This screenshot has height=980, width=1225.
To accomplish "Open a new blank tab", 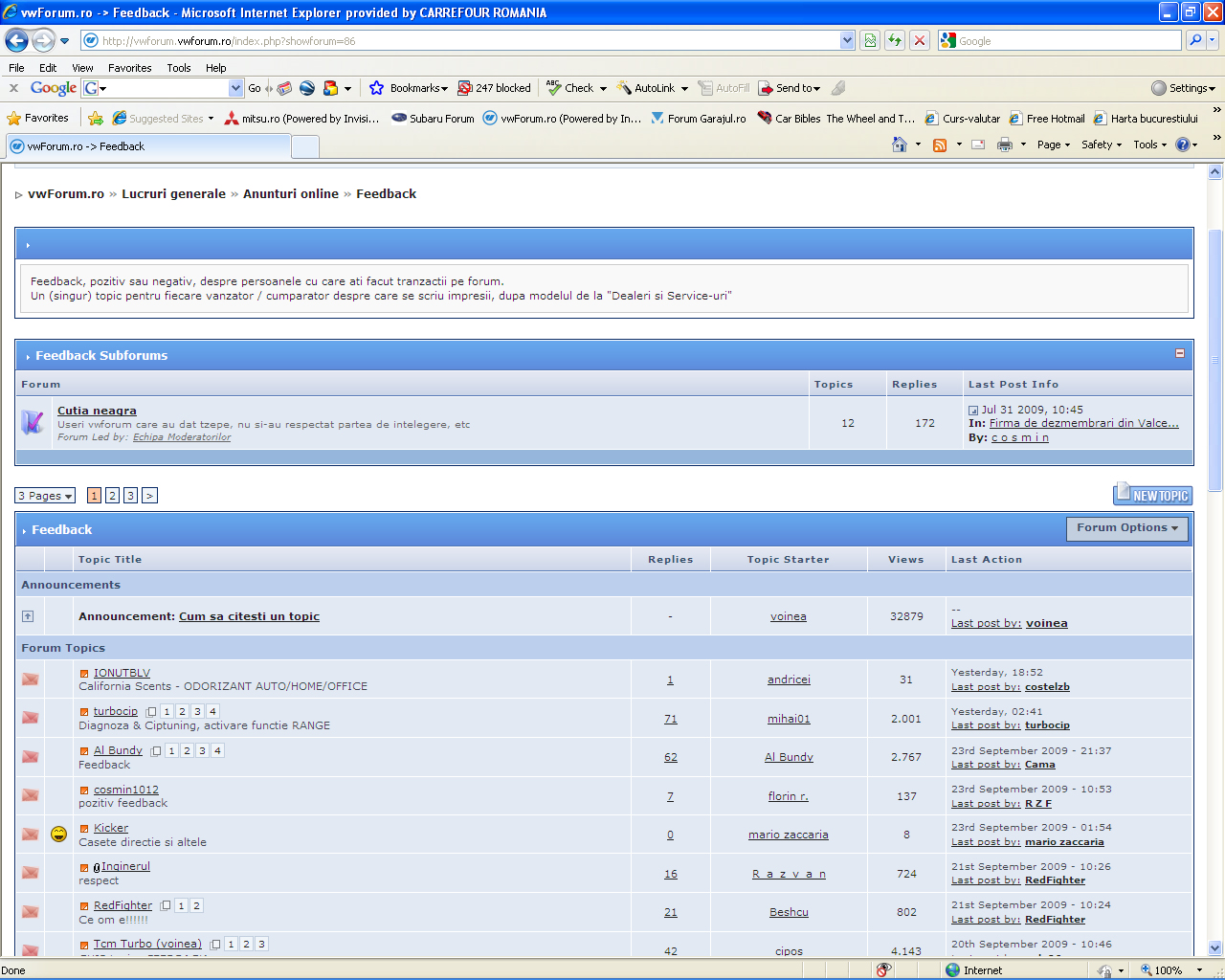I will [x=305, y=146].
